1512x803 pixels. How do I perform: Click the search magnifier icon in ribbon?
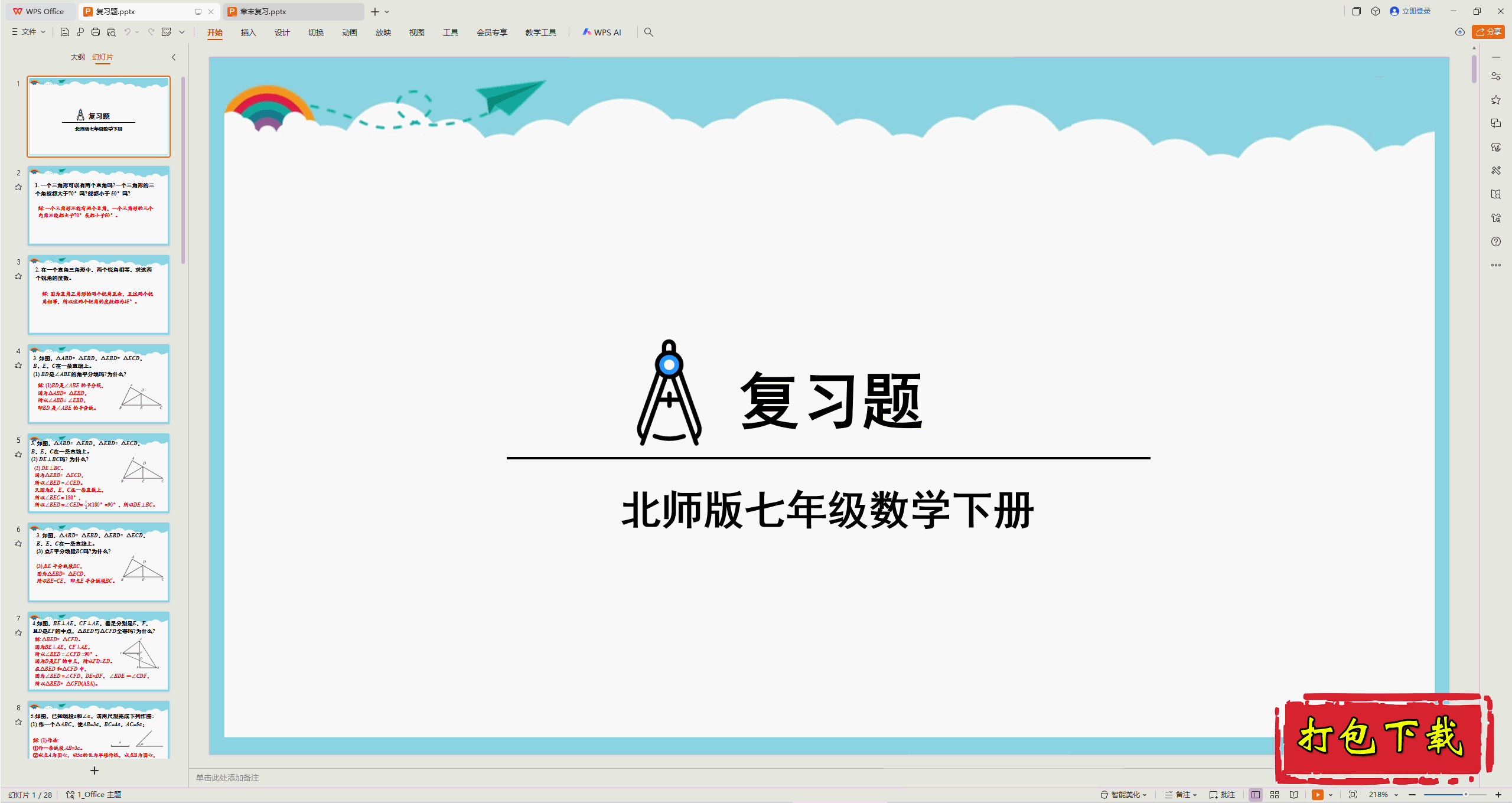(x=649, y=32)
